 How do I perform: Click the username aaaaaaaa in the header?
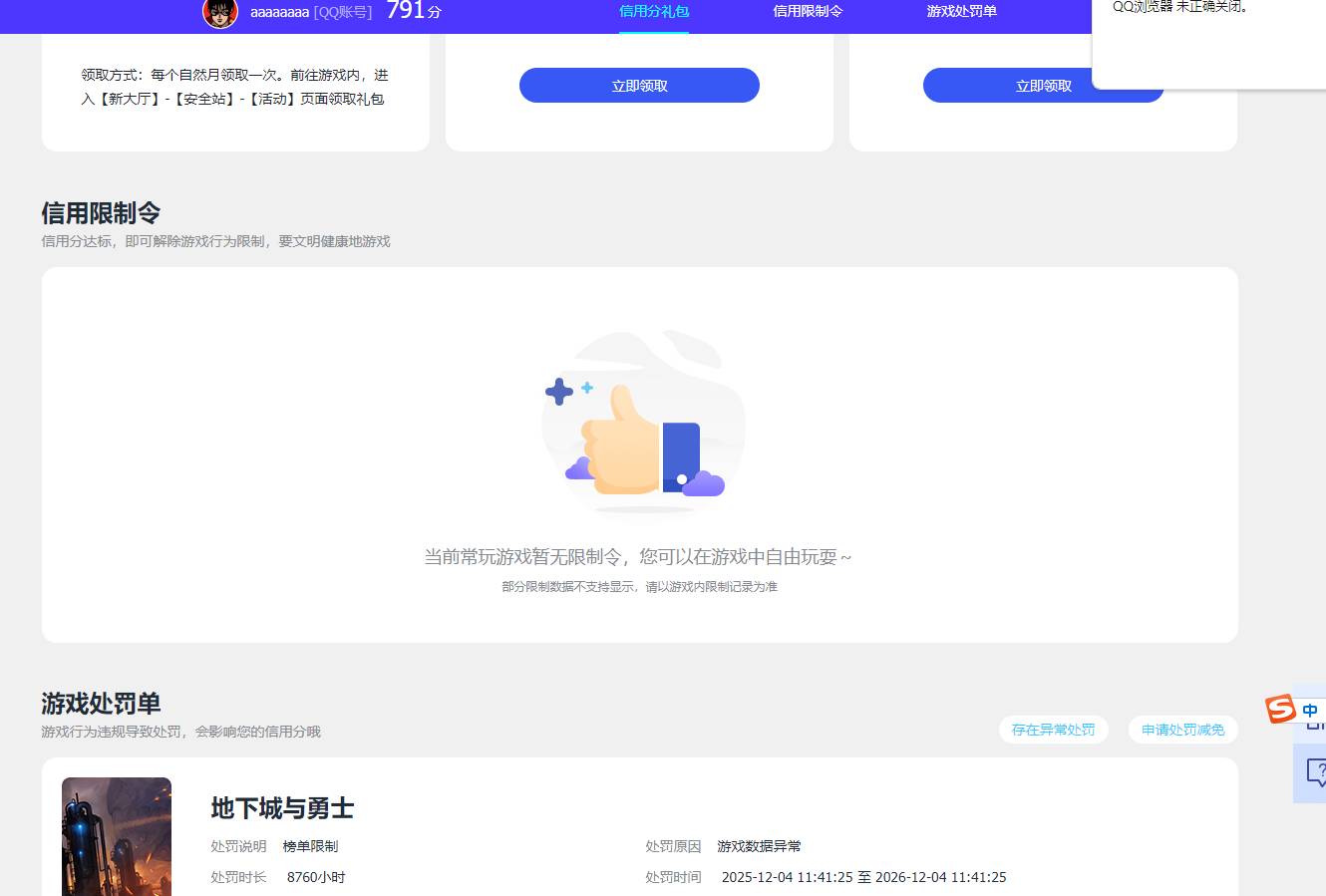coord(282,12)
